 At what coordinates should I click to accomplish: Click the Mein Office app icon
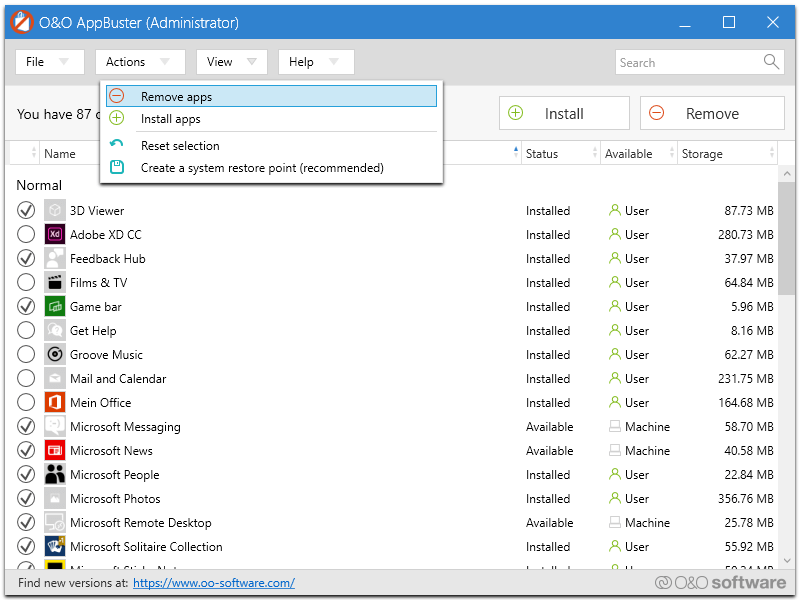point(55,403)
